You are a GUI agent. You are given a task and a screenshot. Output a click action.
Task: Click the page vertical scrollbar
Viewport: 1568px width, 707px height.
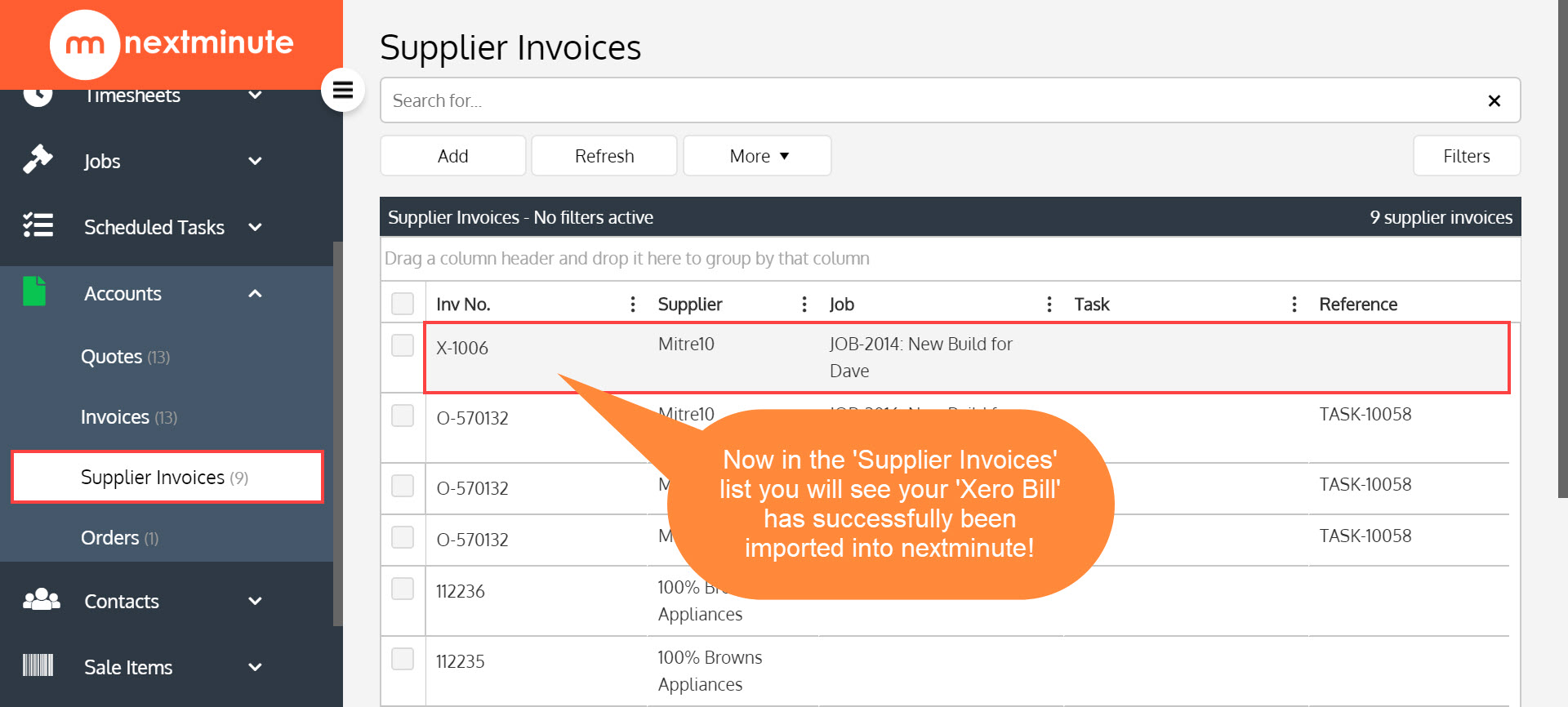click(x=1563, y=249)
